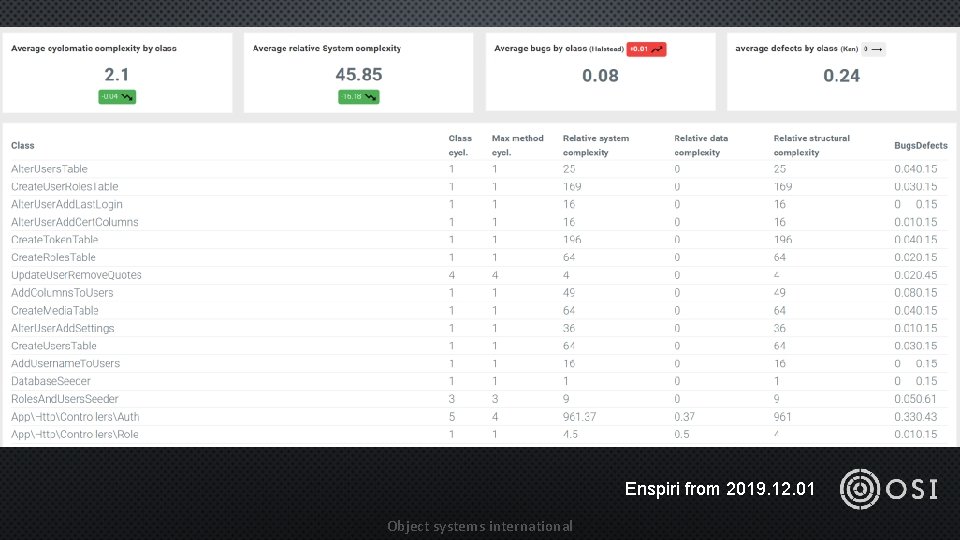Select the App\Http\Controllers\Auth class row

pyautogui.click(x=479, y=417)
